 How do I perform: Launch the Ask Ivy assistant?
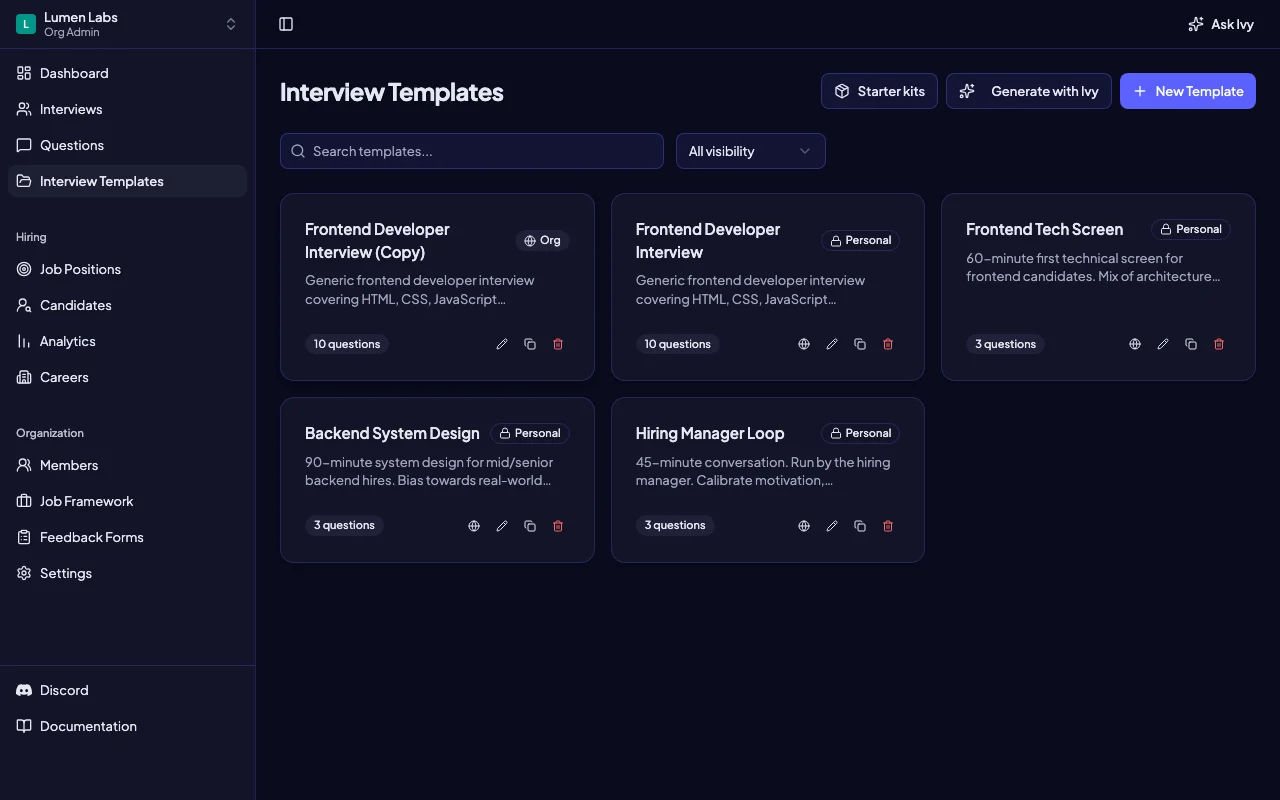[1220, 24]
